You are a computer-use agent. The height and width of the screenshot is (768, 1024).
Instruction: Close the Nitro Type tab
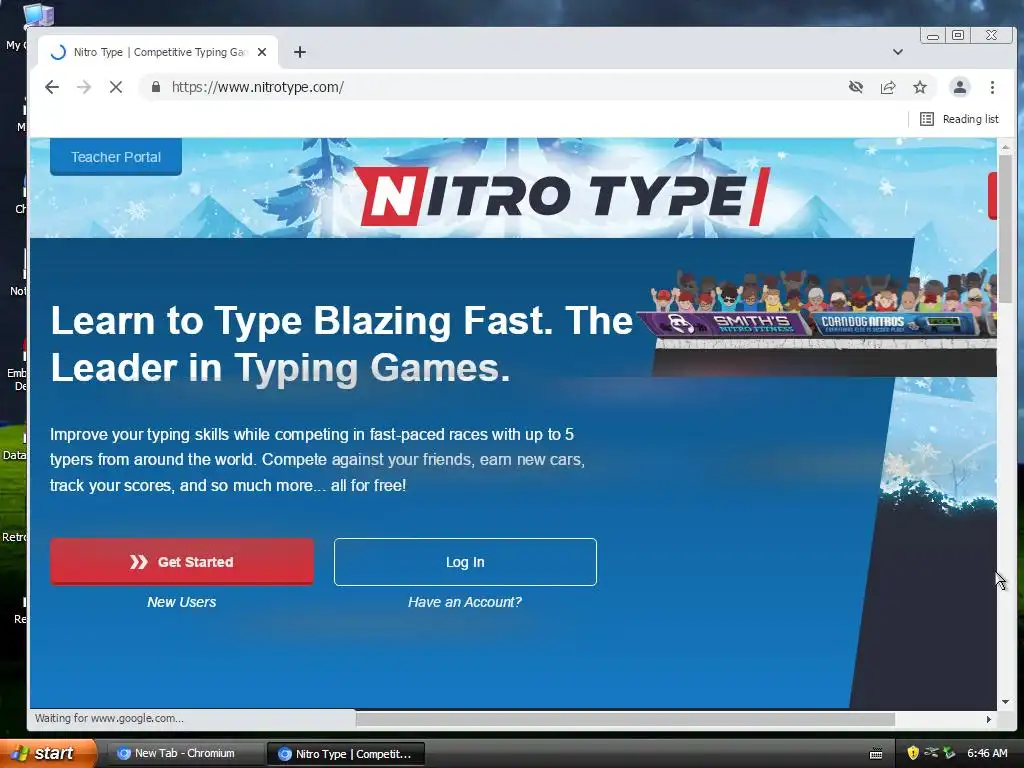pos(262,52)
